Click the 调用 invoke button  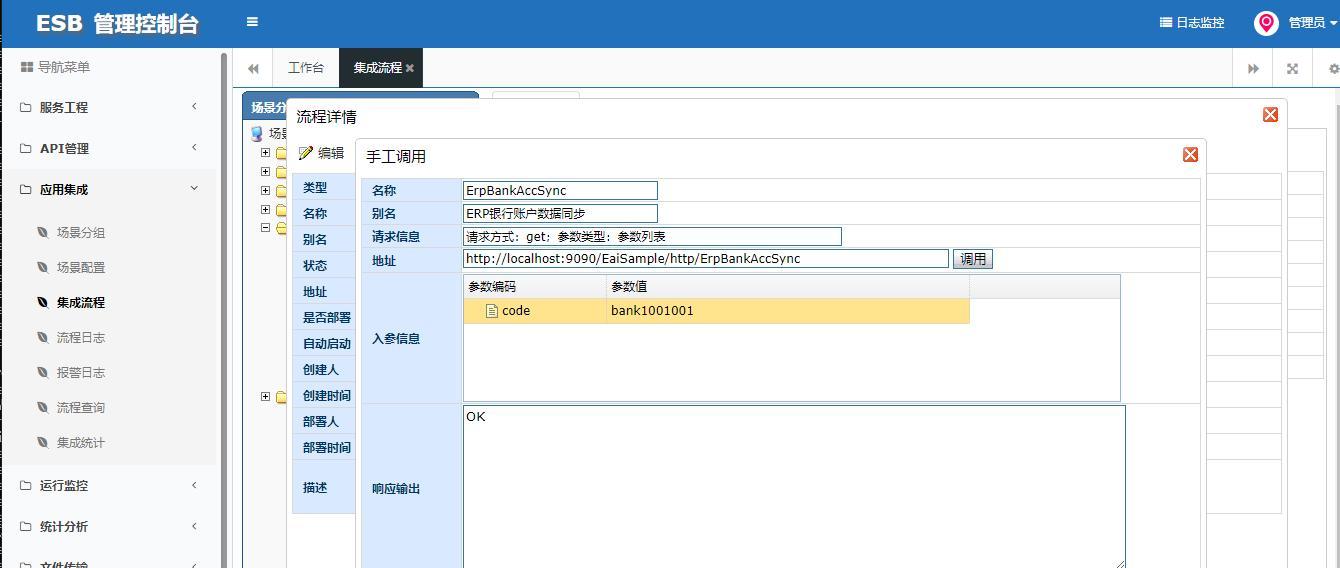[973, 259]
